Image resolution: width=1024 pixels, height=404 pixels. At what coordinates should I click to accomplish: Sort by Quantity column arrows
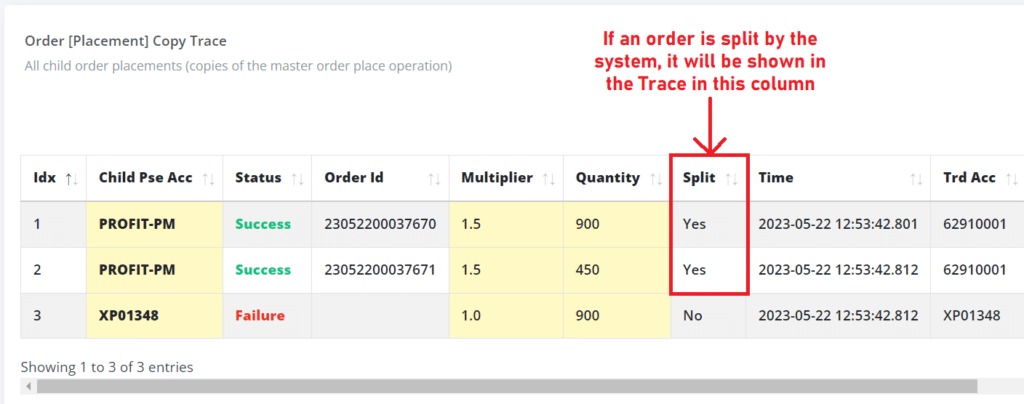(x=656, y=178)
